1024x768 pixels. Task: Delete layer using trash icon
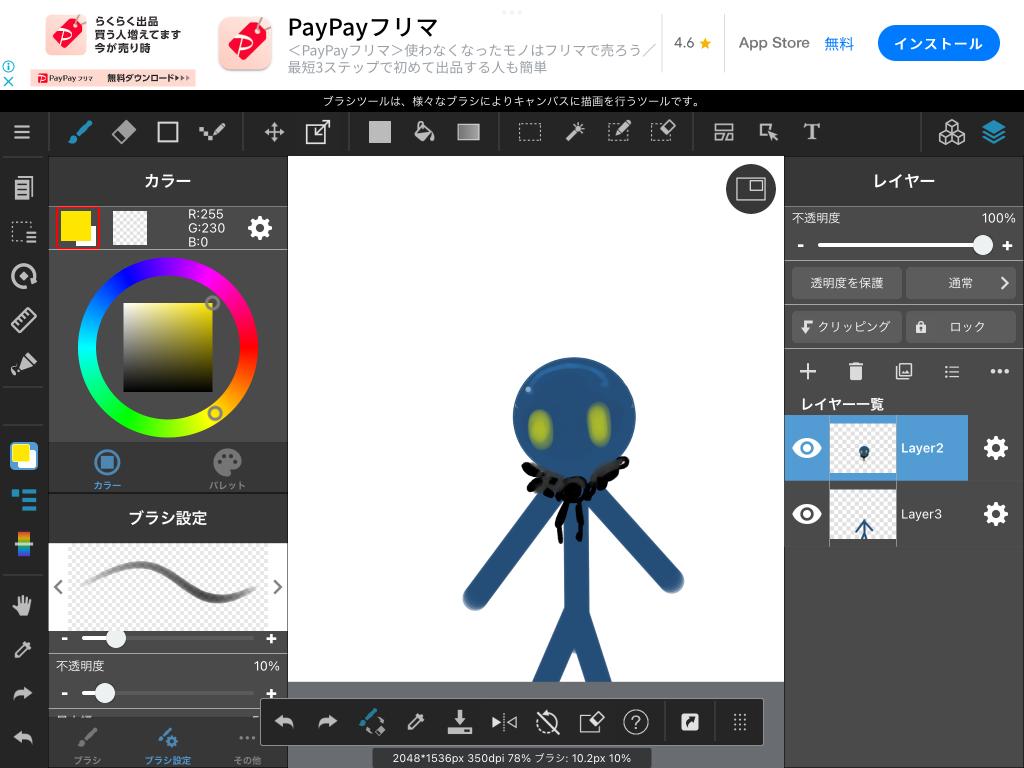point(855,371)
